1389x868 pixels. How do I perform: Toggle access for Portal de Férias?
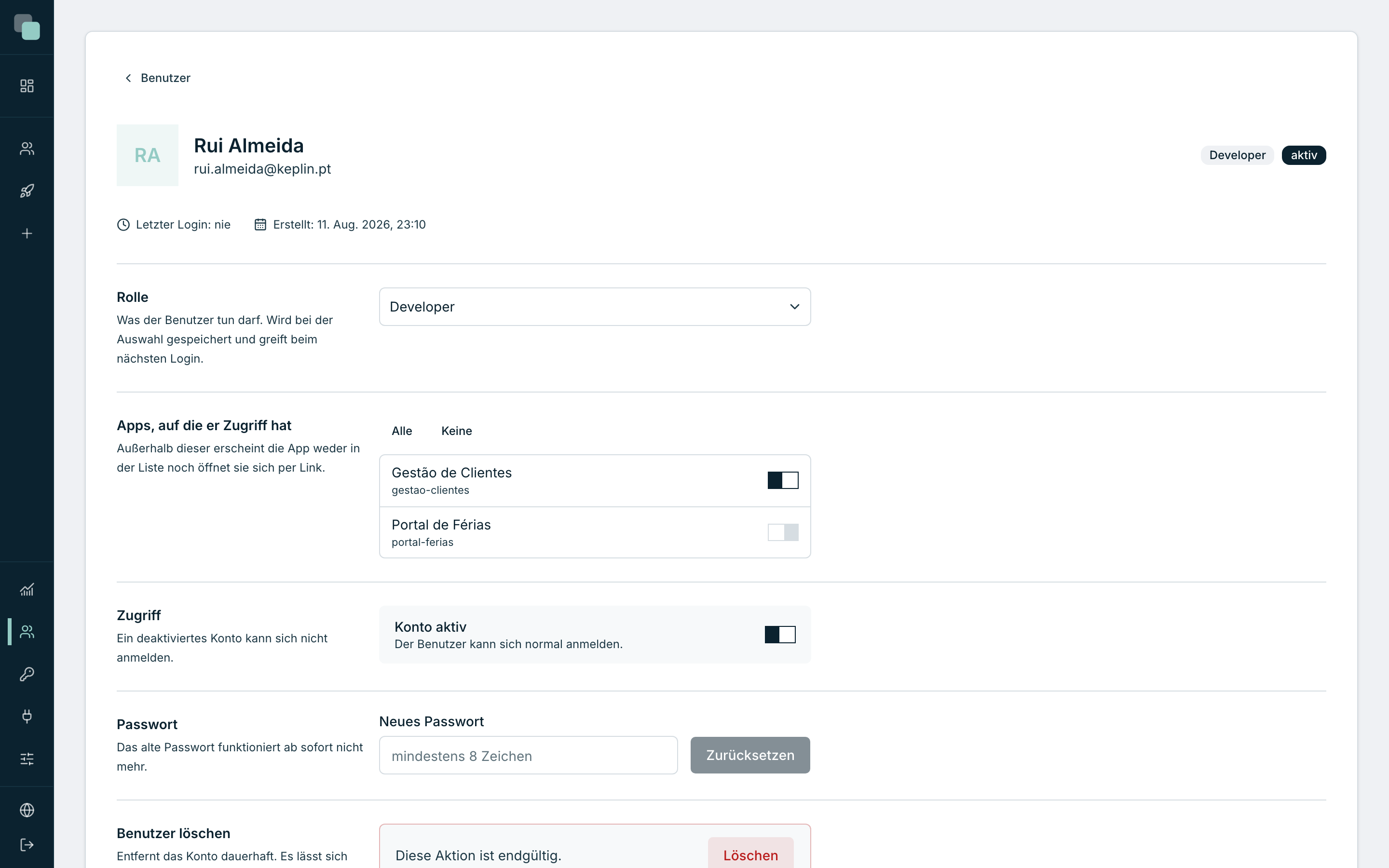783,532
